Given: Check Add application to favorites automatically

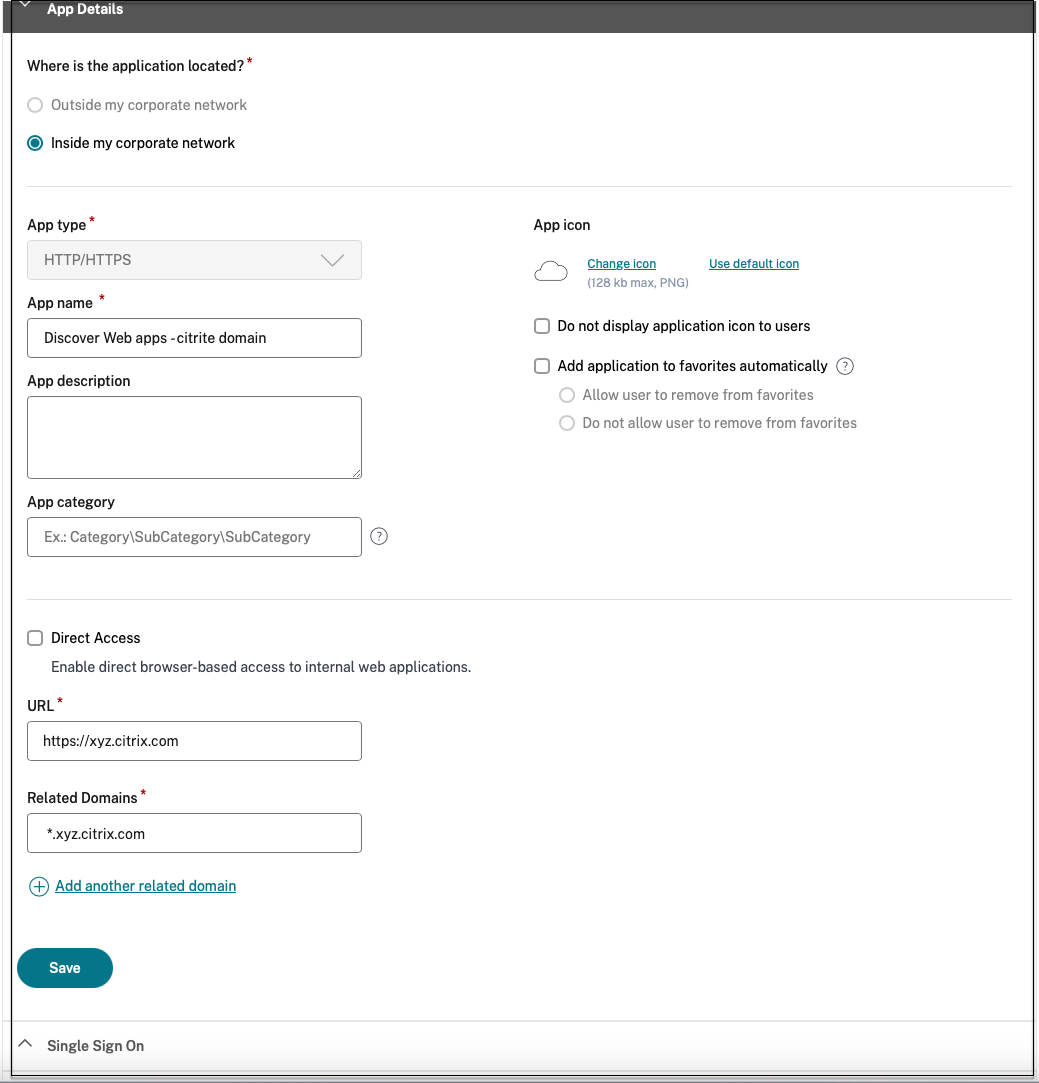Looking at the screenshot, I should pyautogui.click(x=542, y=366).
